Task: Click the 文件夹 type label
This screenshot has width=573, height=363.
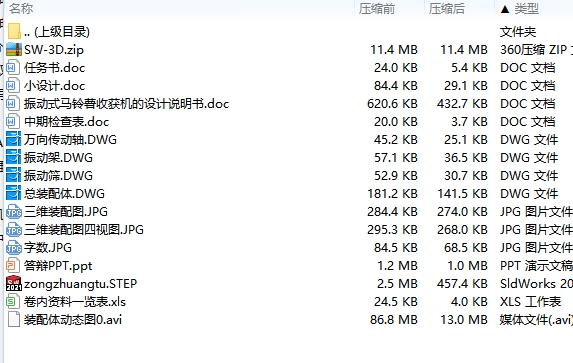Action: pos(518,32)
